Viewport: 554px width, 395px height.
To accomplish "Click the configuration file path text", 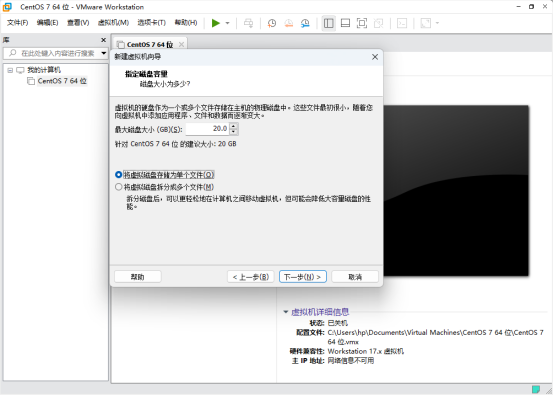I will coord(435,337).
